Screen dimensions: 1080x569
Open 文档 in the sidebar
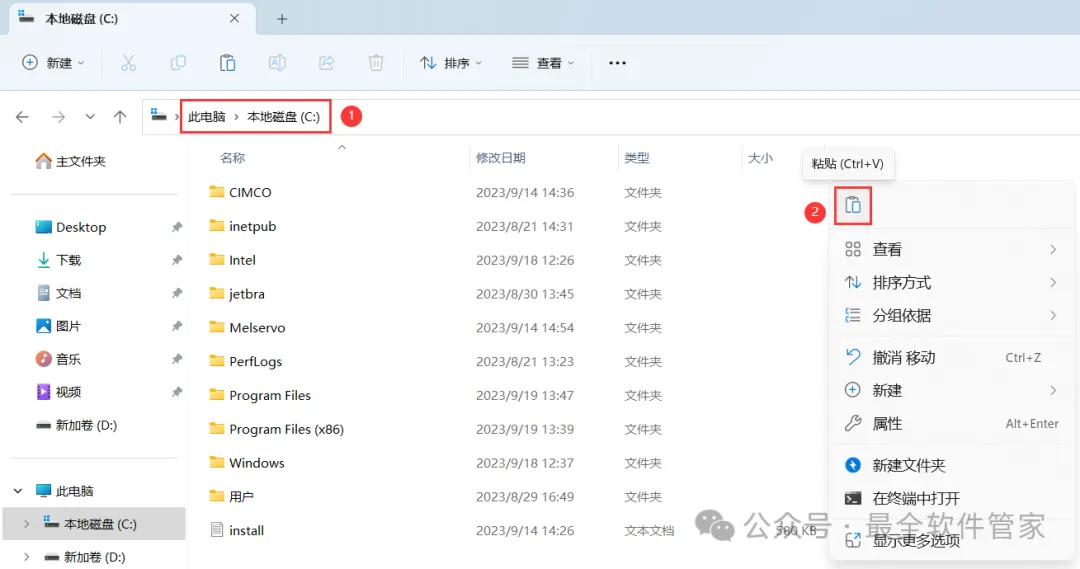59,293
